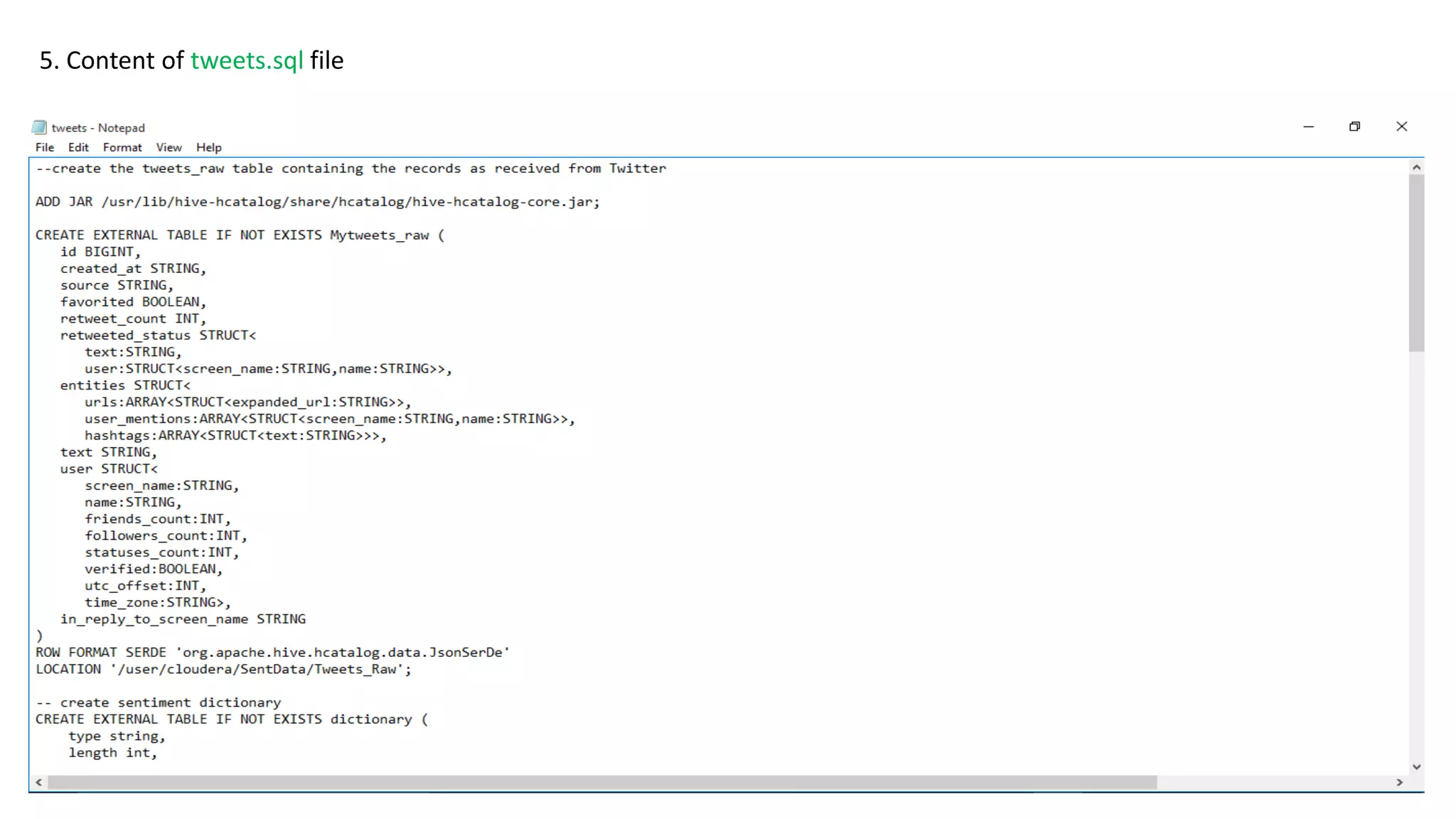Click the first comment line about tweets_raw table
Screen dimensions: 1456x819
pyautogui.click(x=351, y=168)
